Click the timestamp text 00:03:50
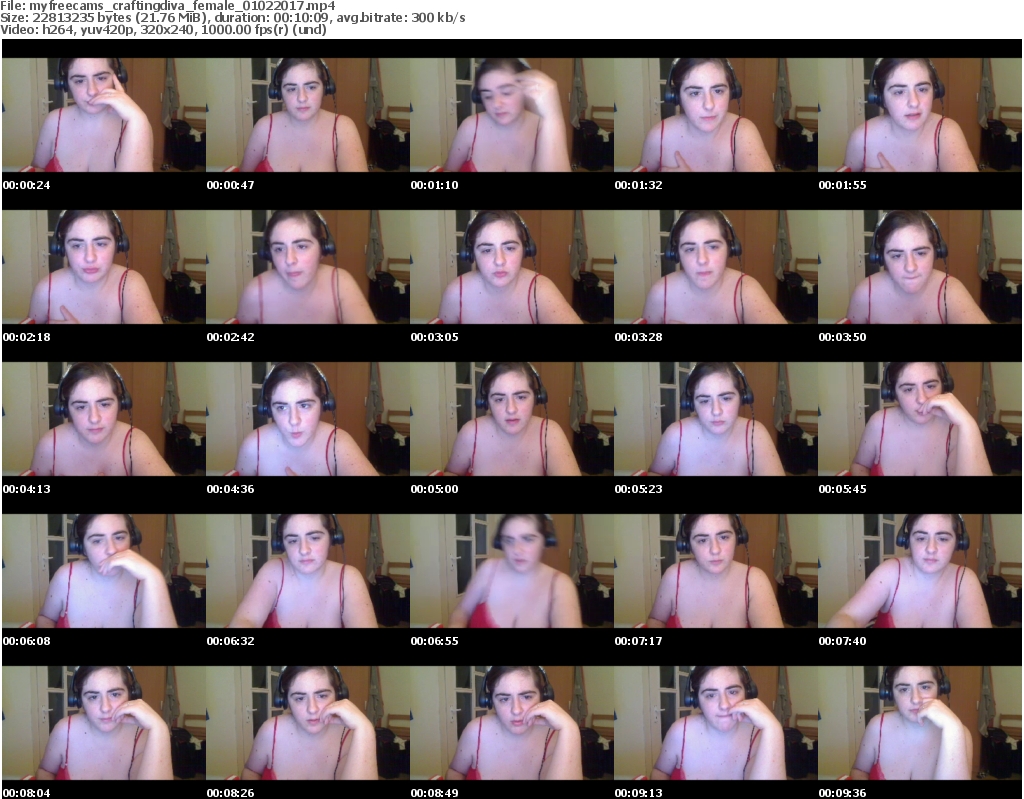This screenshot has height=799, width=1024. 842,337
